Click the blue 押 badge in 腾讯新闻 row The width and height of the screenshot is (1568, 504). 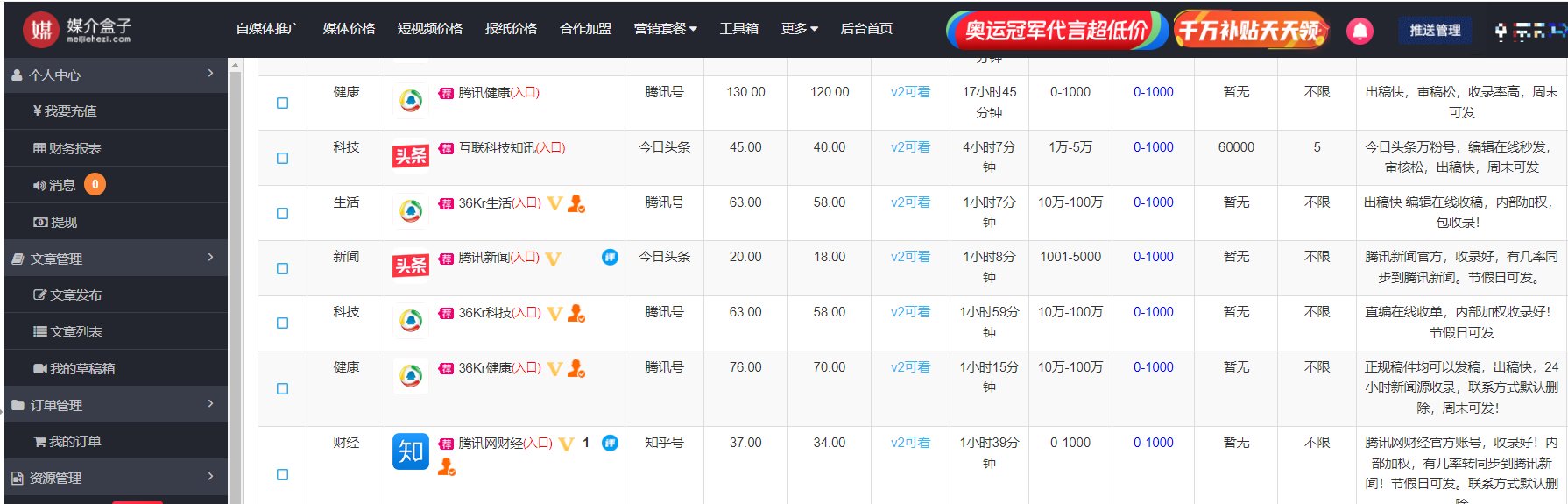(610, 257)
